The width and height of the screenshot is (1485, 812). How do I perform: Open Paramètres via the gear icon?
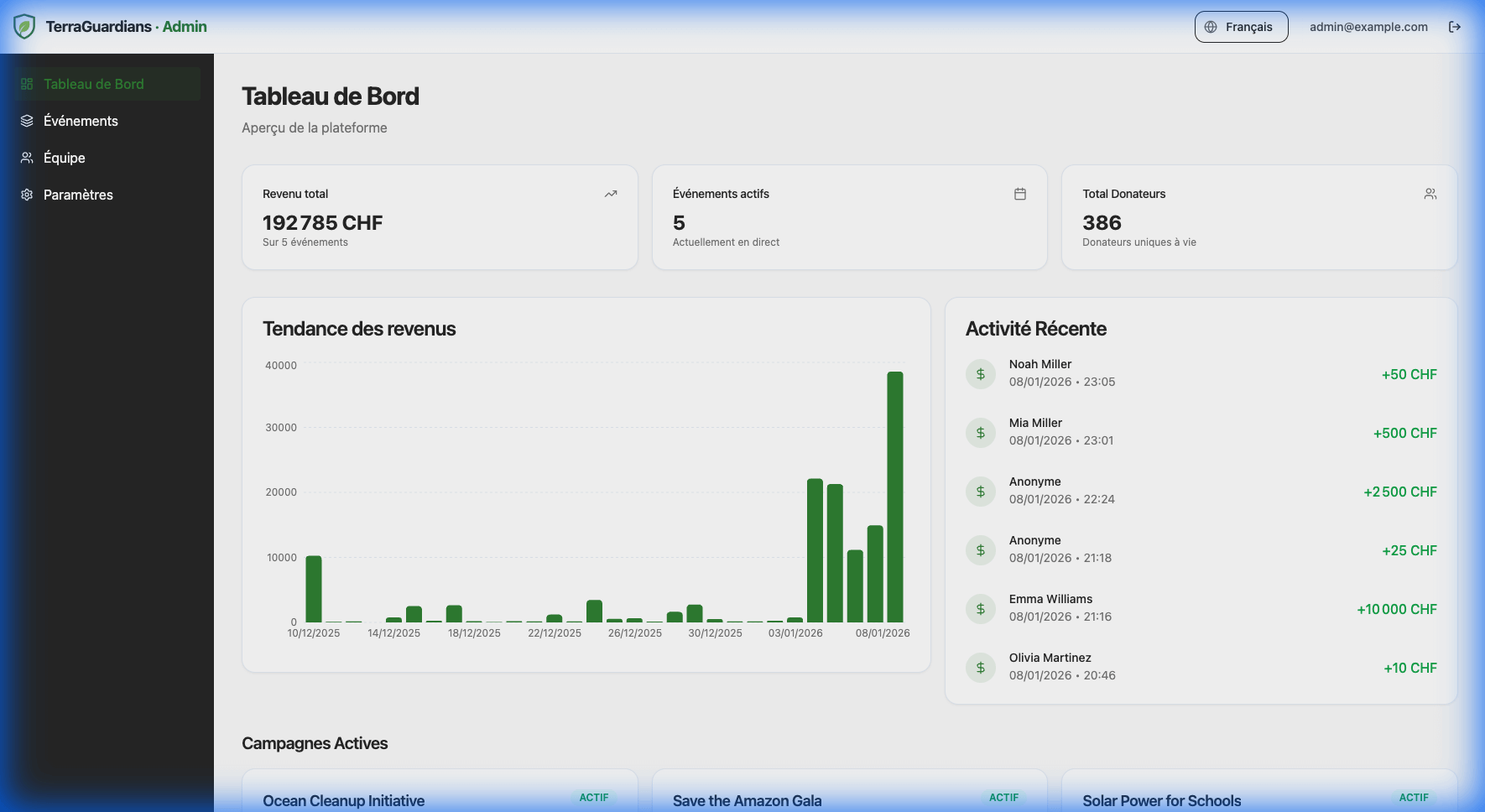click(x=27, y=195)
